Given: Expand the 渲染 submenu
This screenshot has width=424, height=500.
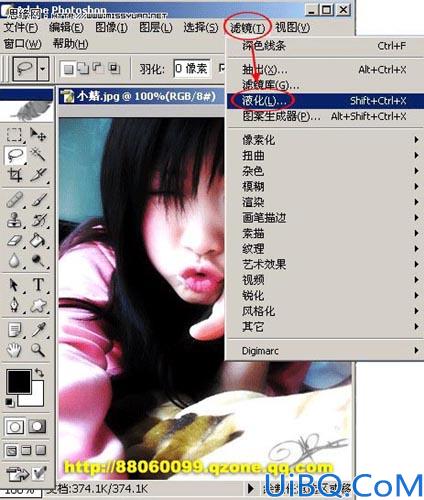Looking at the screenshot, I should point(325,202).
